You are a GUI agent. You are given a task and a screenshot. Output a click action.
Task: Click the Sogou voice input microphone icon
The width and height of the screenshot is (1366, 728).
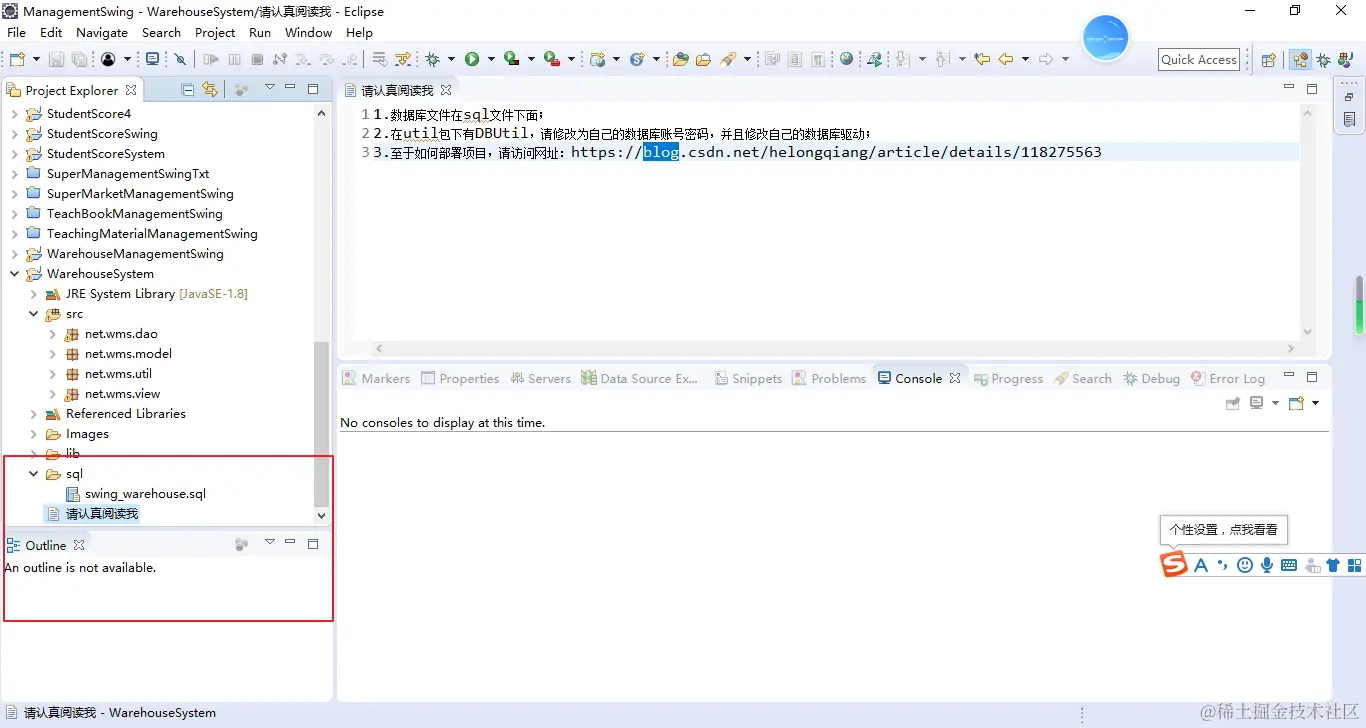click(1267, 565)
